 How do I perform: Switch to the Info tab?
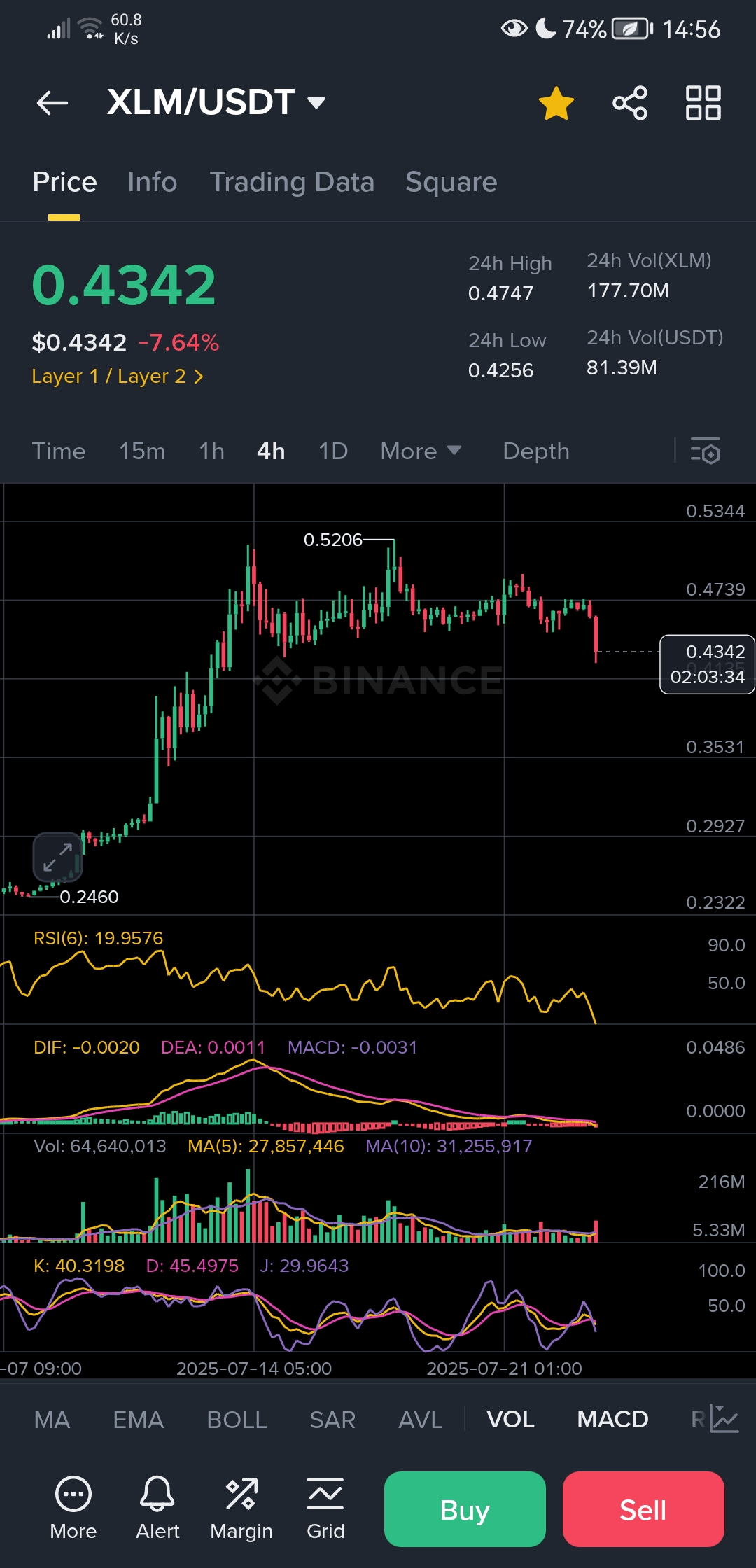coord(152,182)
